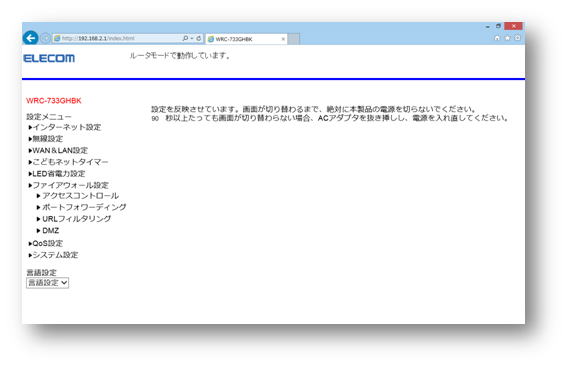Click the ELECOM logo
This screenshot has height=366, width=567.
click(x=49, y=58)
